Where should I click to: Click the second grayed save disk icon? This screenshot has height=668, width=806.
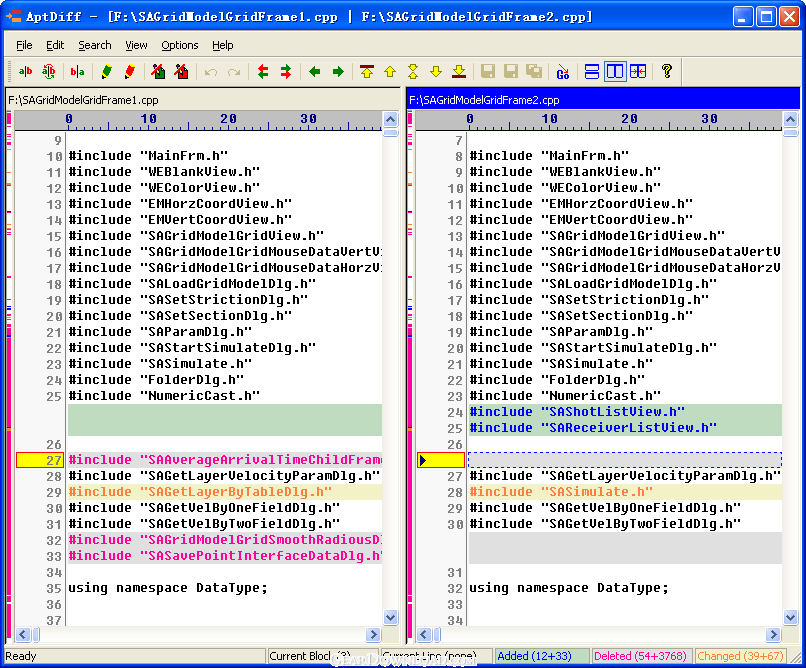(511, 71)
